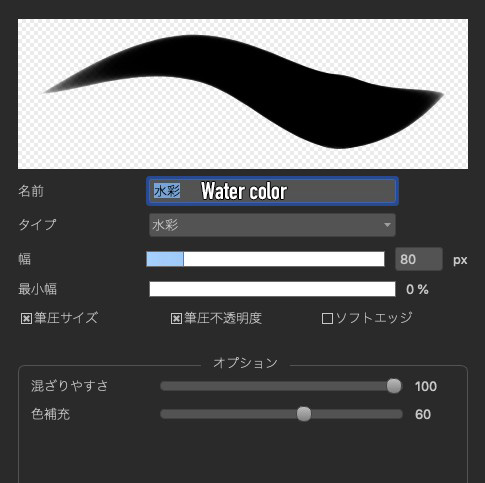Screen dimensions: 485x483
Task: Click the 筆圧不透明度 label text
Action: 223,318
